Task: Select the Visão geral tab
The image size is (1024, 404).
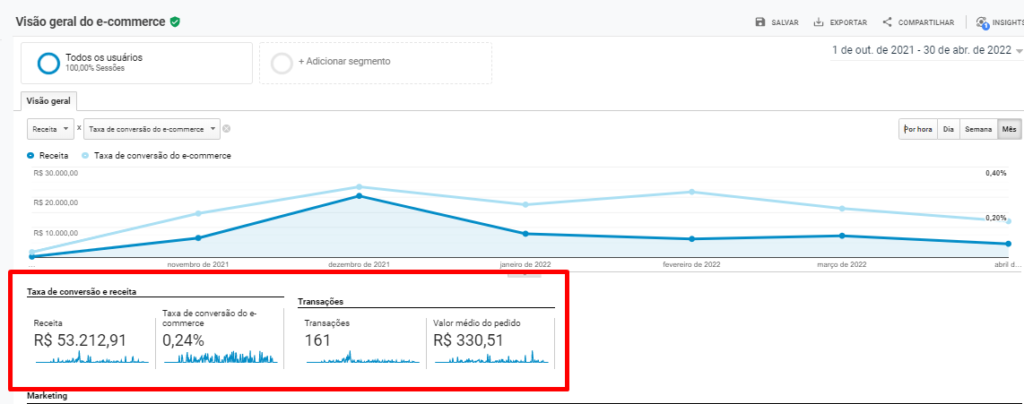Action: click(x=49, y=101)
